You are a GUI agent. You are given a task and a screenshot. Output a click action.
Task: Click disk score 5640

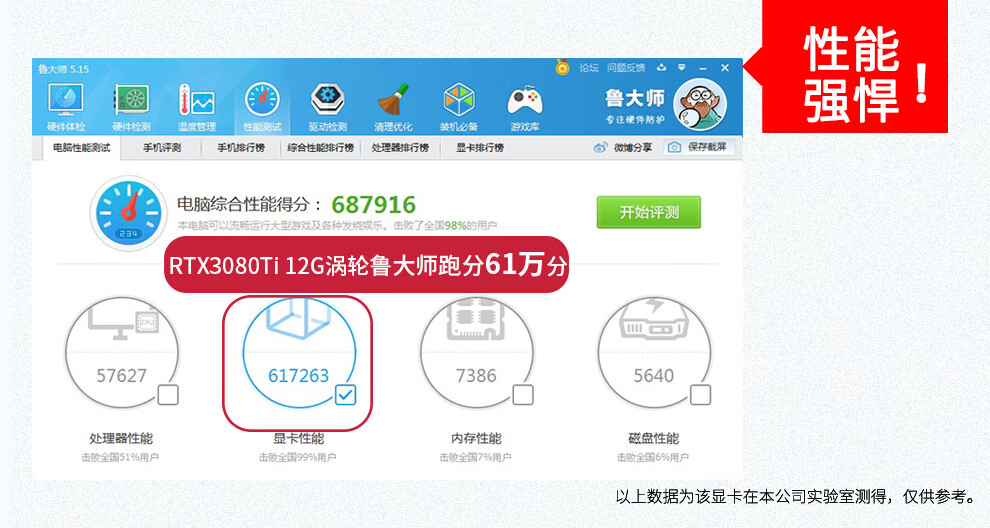(653, 376)
